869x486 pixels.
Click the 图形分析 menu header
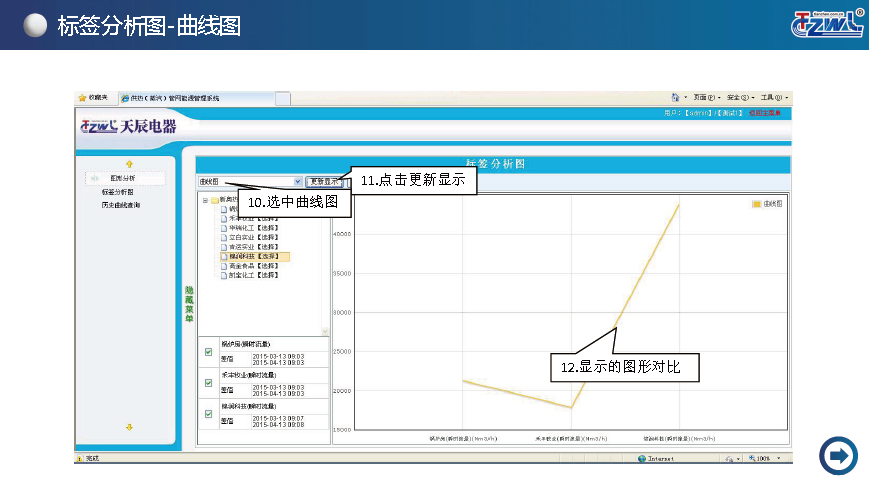125,178
